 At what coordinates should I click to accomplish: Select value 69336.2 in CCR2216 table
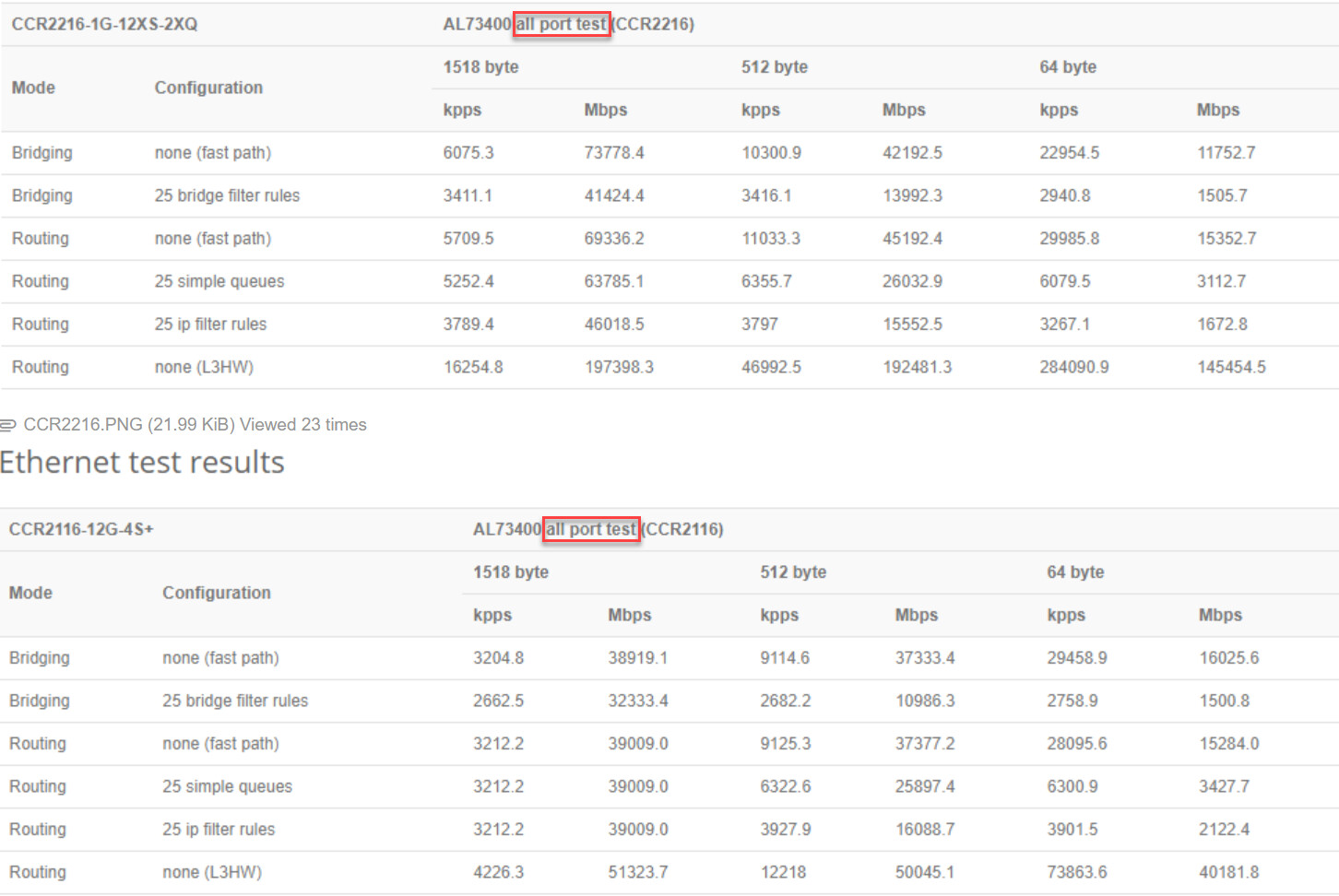pyautogui.click(x=614, y=239)
